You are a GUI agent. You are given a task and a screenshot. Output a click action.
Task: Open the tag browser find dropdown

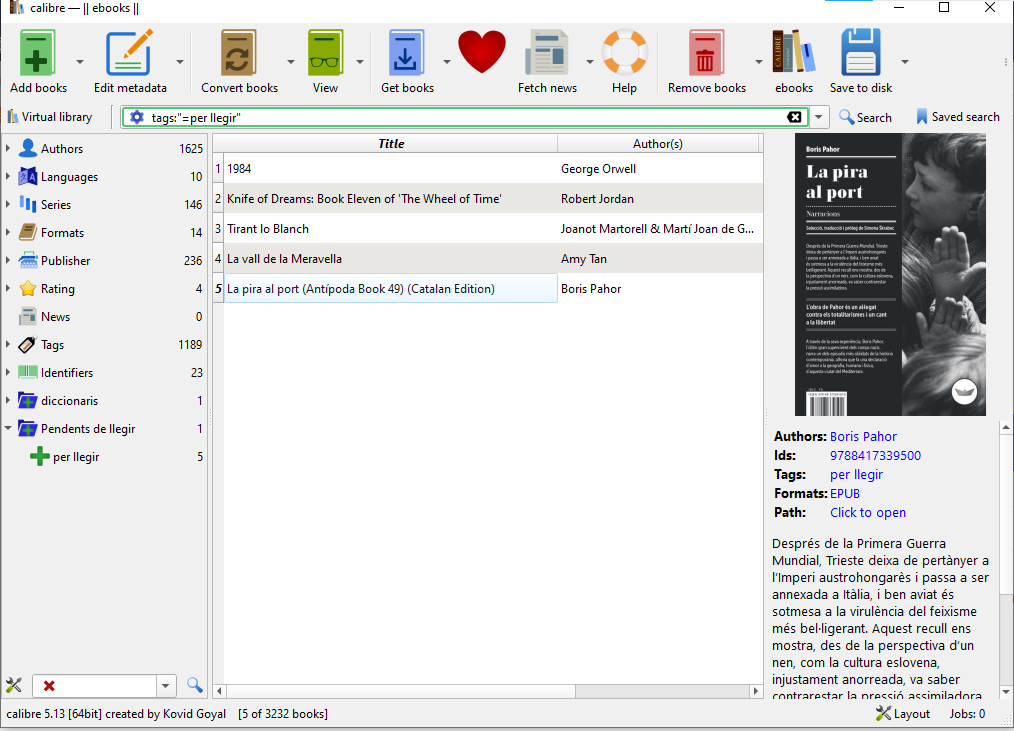(x=166, y=685)
